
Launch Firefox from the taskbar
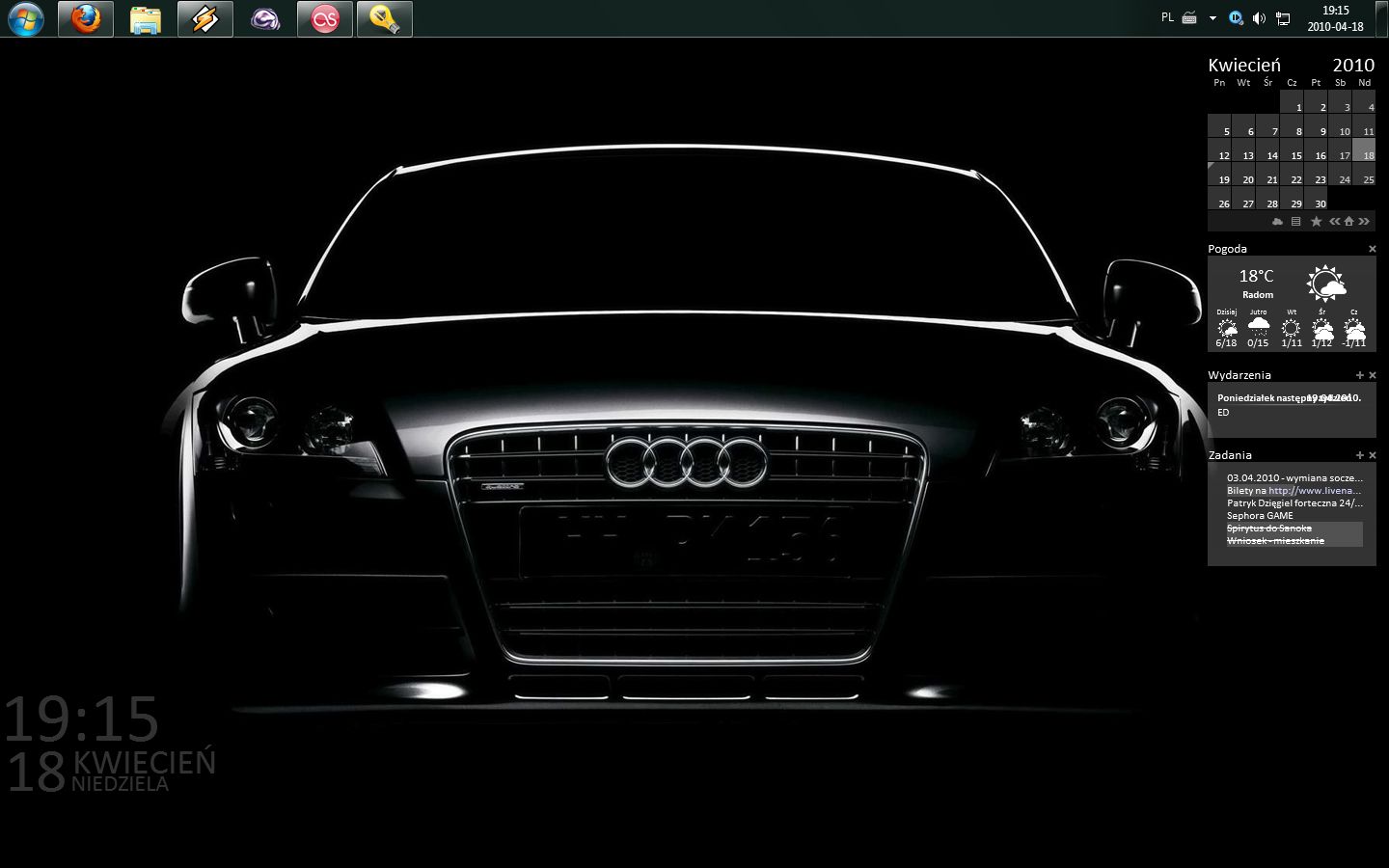(86, 18)
